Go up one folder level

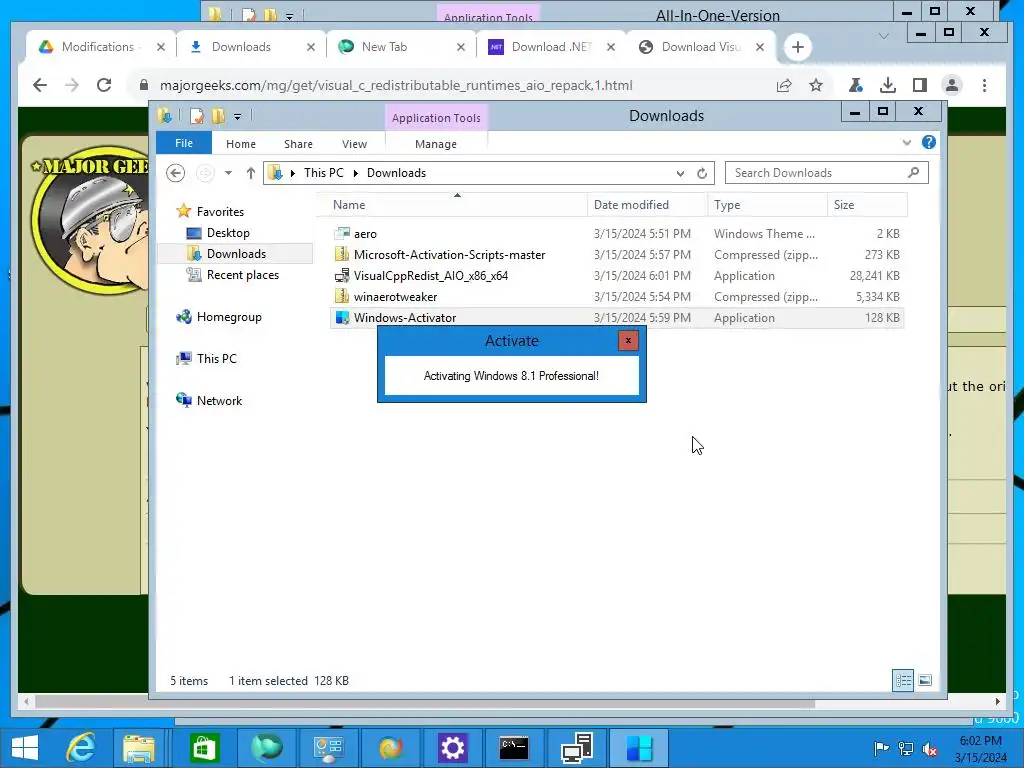pos(250,173)
